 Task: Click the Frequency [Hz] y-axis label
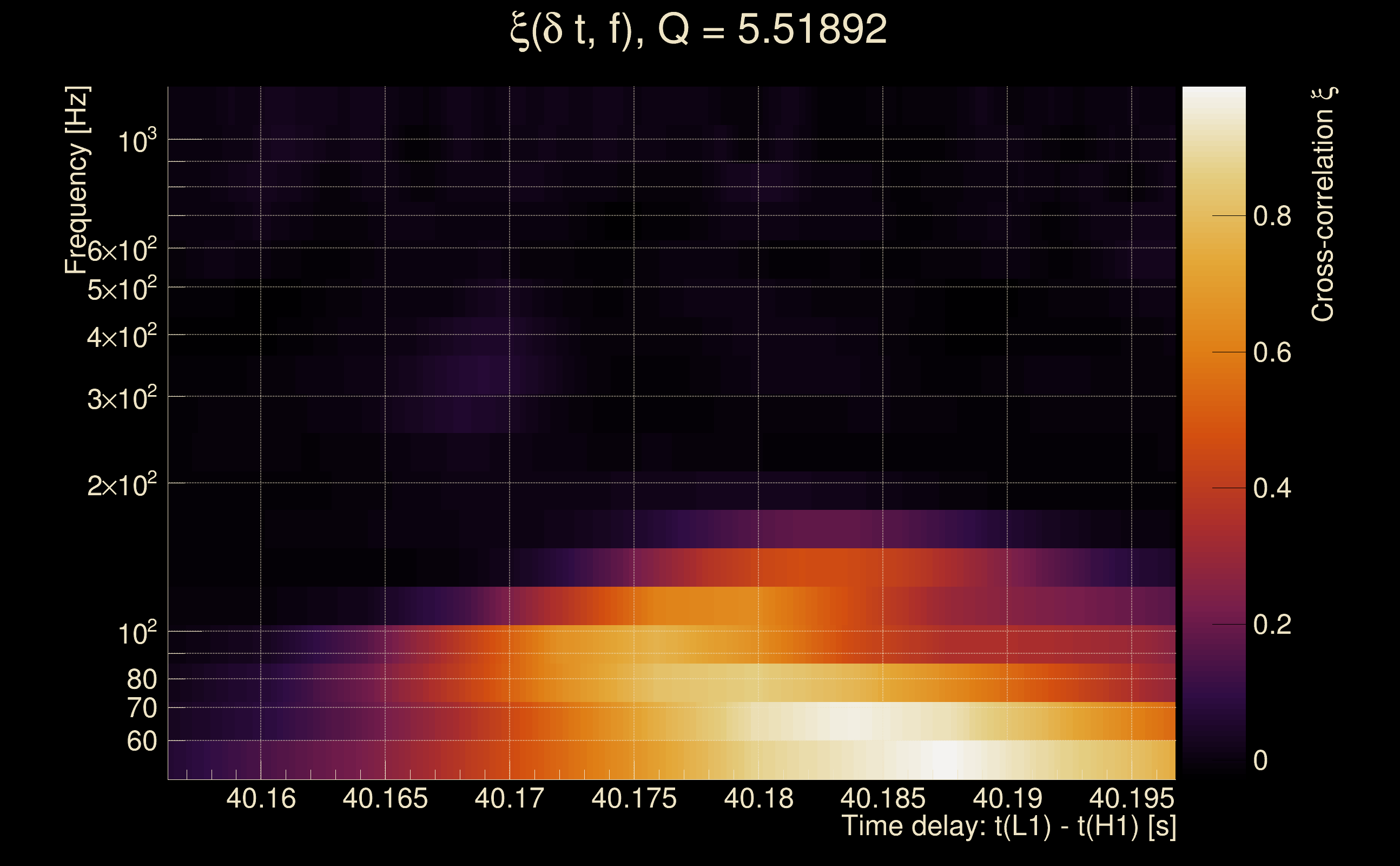pos(77,180)
